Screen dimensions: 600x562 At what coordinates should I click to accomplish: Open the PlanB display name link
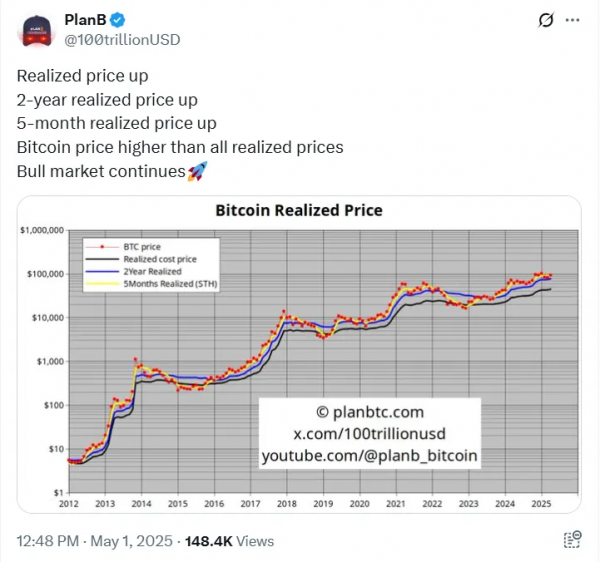tap(85, 20)
